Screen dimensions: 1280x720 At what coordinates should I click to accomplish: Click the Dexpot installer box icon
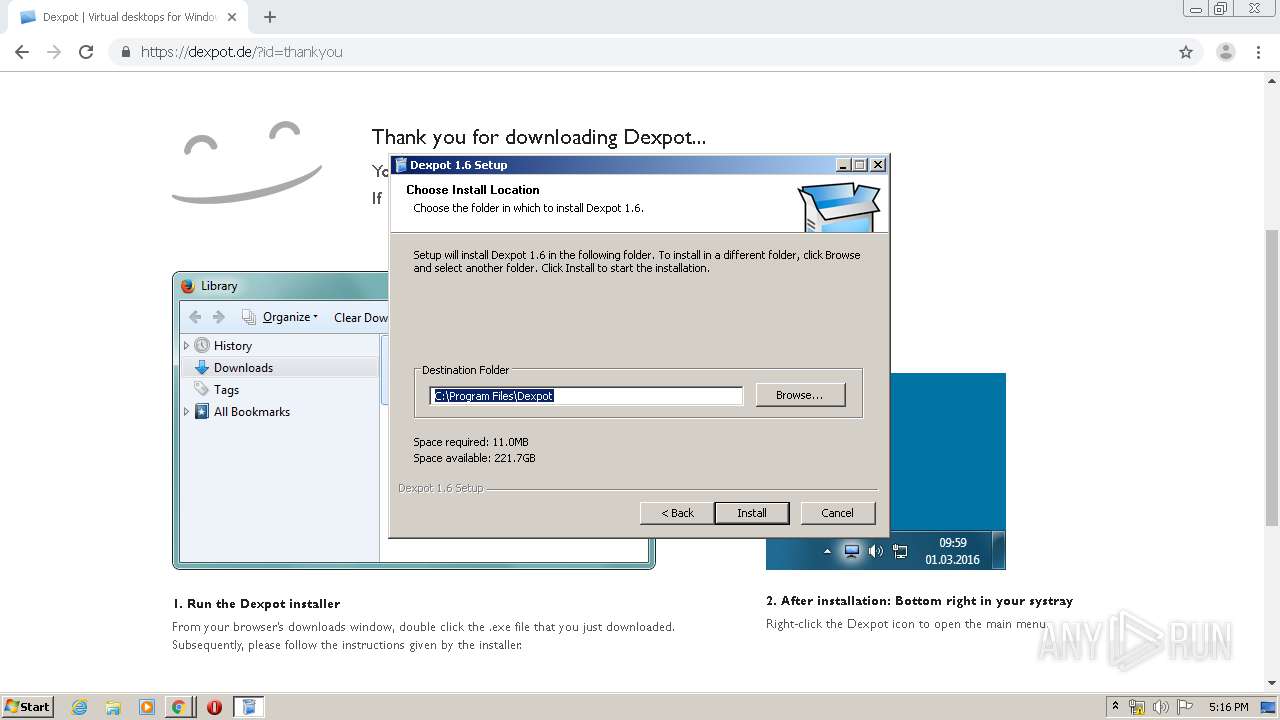tap(839, 205)
